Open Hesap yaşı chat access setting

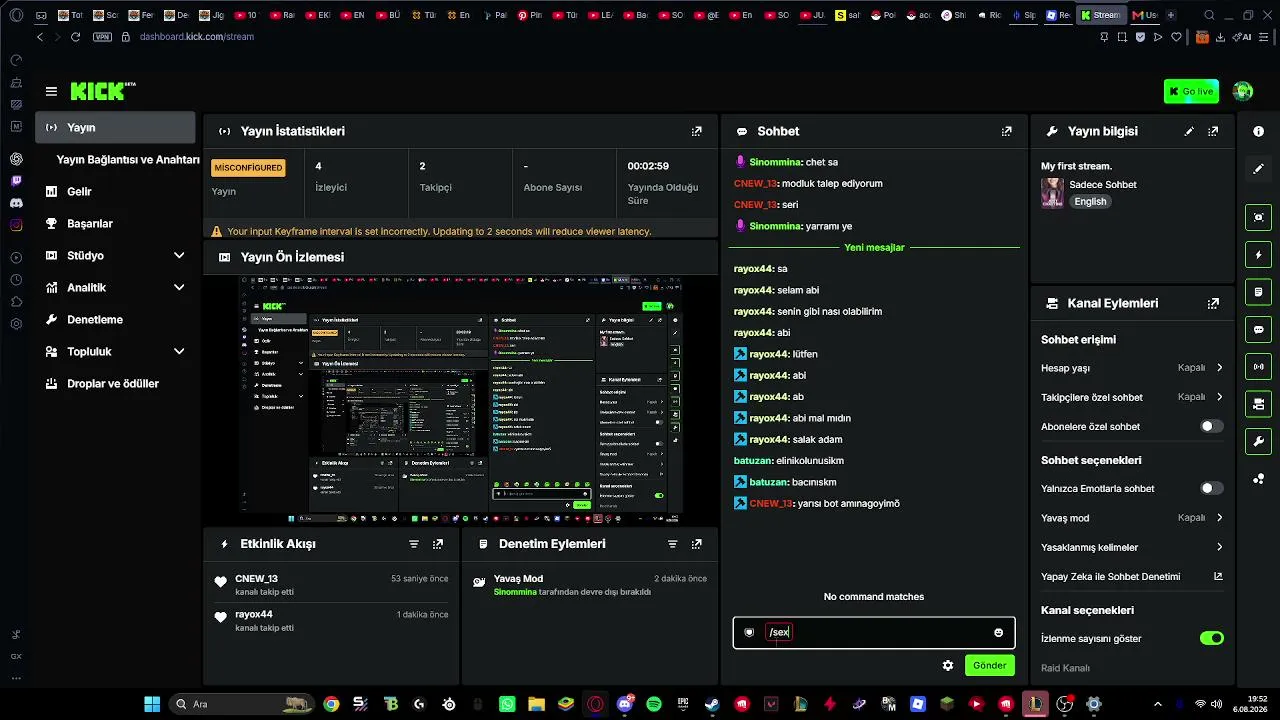click(x=1132, y=368)
